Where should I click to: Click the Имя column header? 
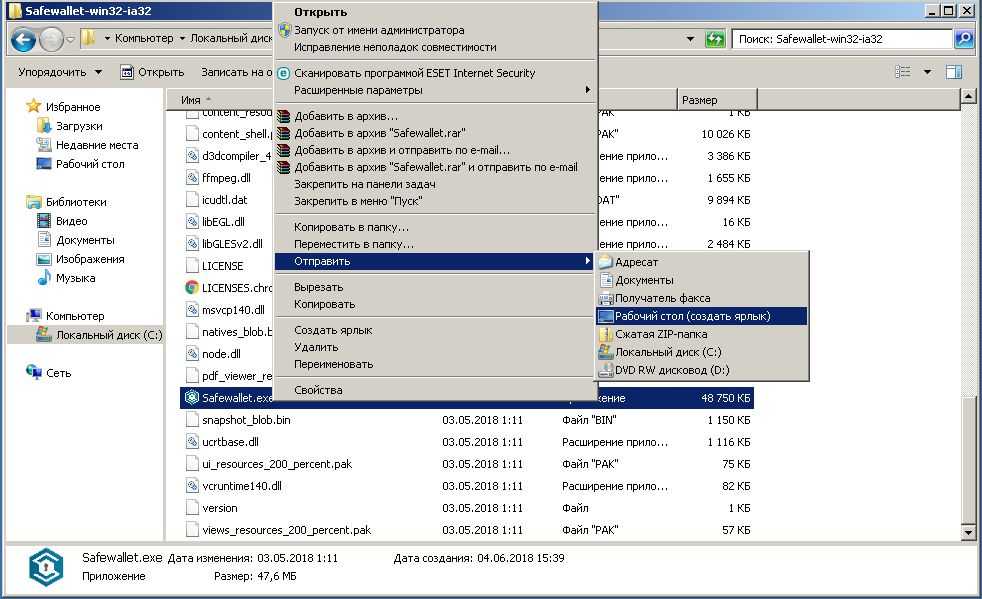[220, 100]
